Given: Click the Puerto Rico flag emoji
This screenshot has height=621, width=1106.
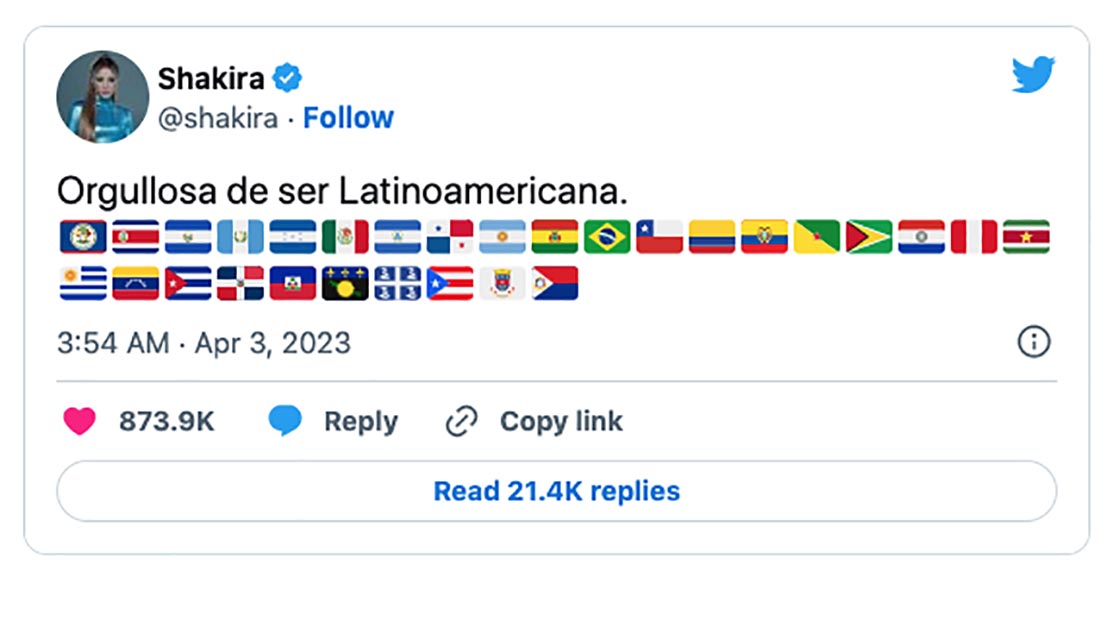Looking at the screenshot, I should [x=450, y=284].
